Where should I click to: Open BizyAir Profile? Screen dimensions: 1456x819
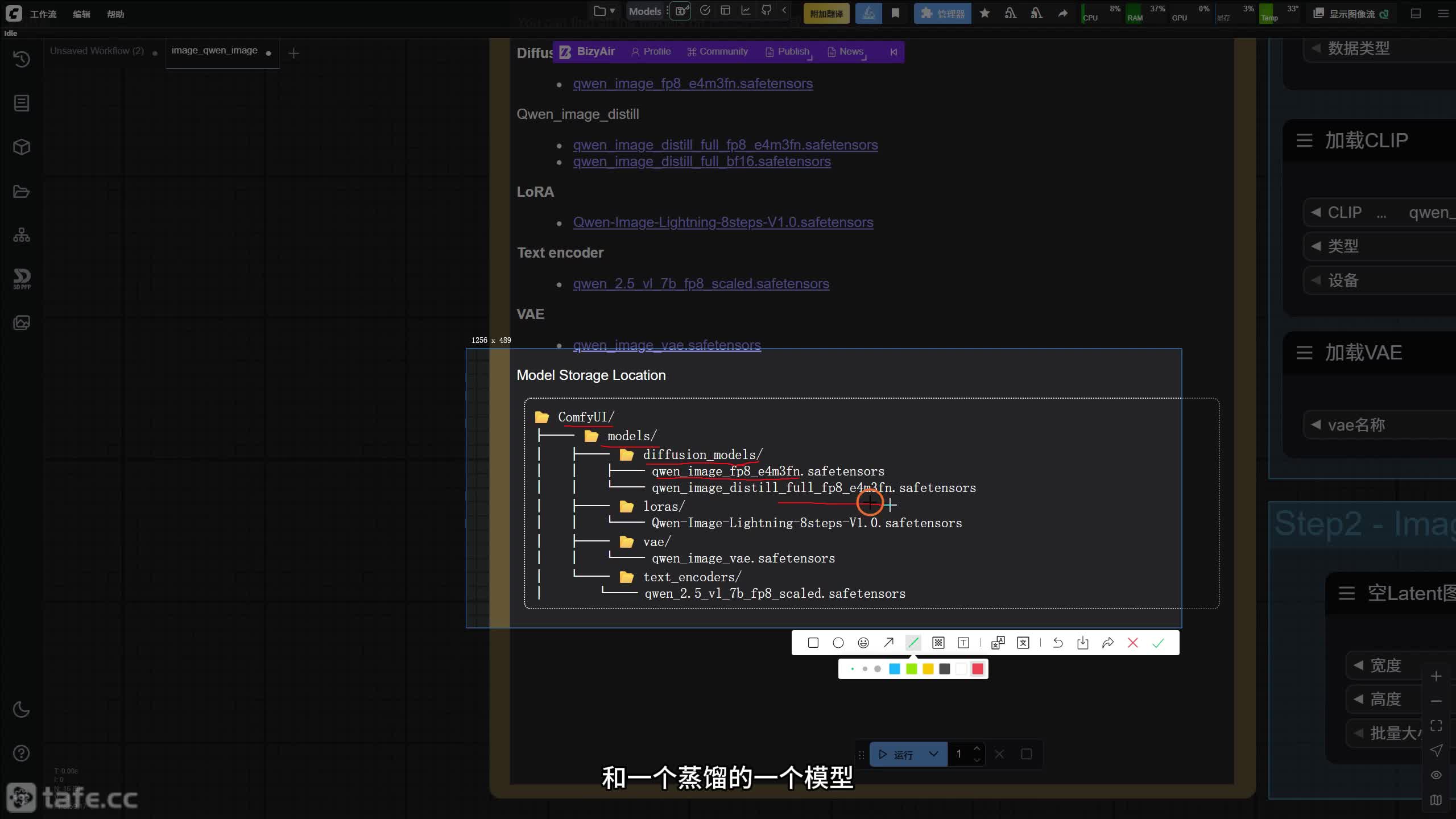(651, 52)
